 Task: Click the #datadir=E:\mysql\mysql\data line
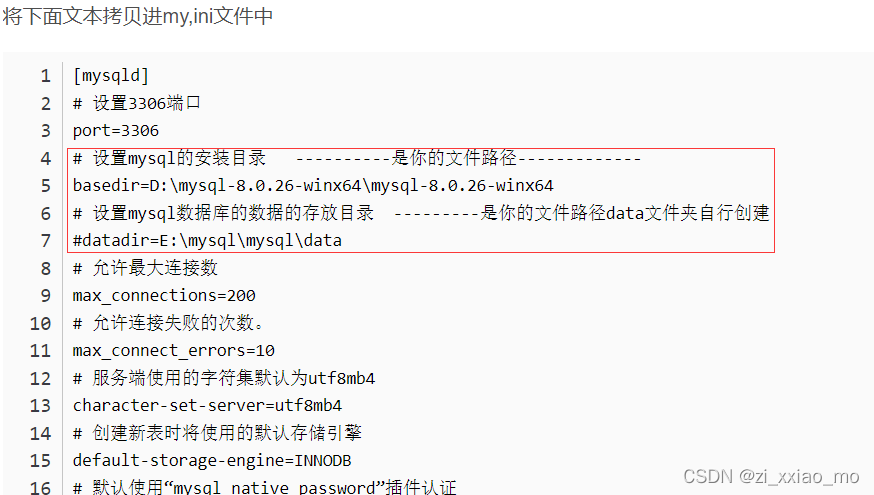(207, 241)
